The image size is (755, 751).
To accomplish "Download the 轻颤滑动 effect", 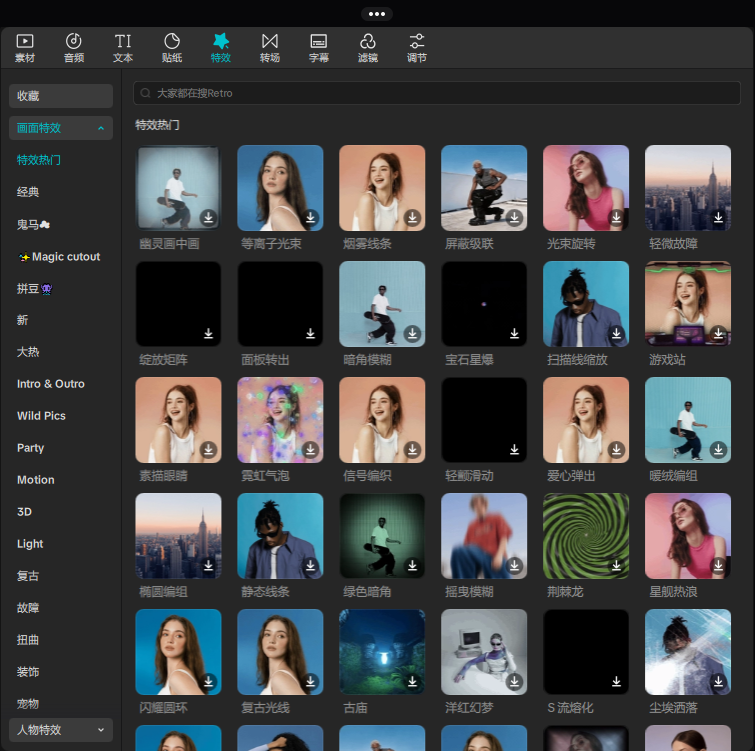I will 515,450.
